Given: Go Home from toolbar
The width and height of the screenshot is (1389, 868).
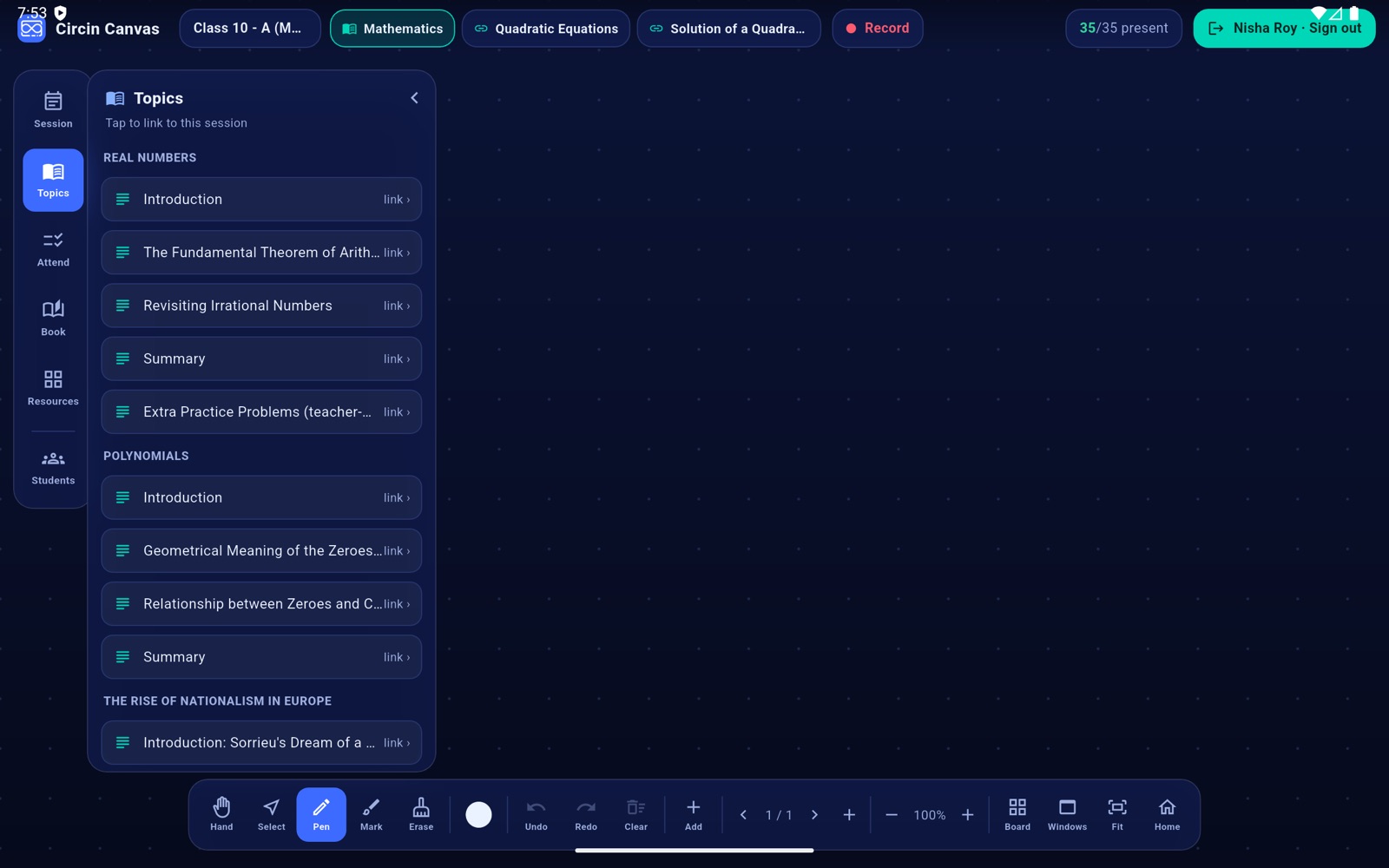Looking at the screenshot, I should pyautogui.click(x=1167, y=814).
